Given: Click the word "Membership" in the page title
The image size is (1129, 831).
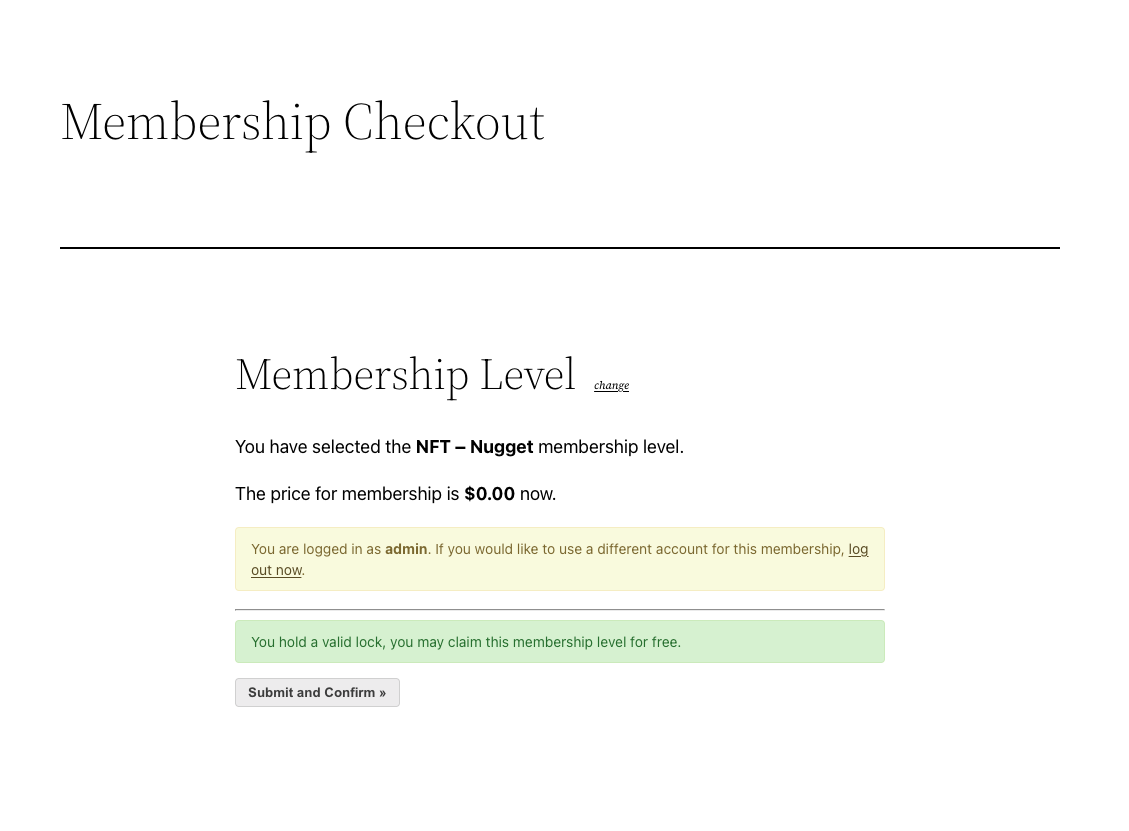Looking at the screenshot, I should click(196, 122).
